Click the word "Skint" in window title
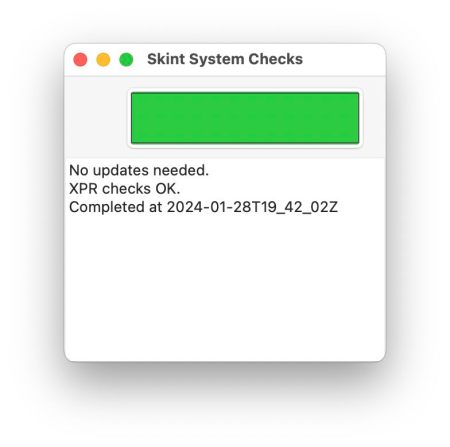 166,59
